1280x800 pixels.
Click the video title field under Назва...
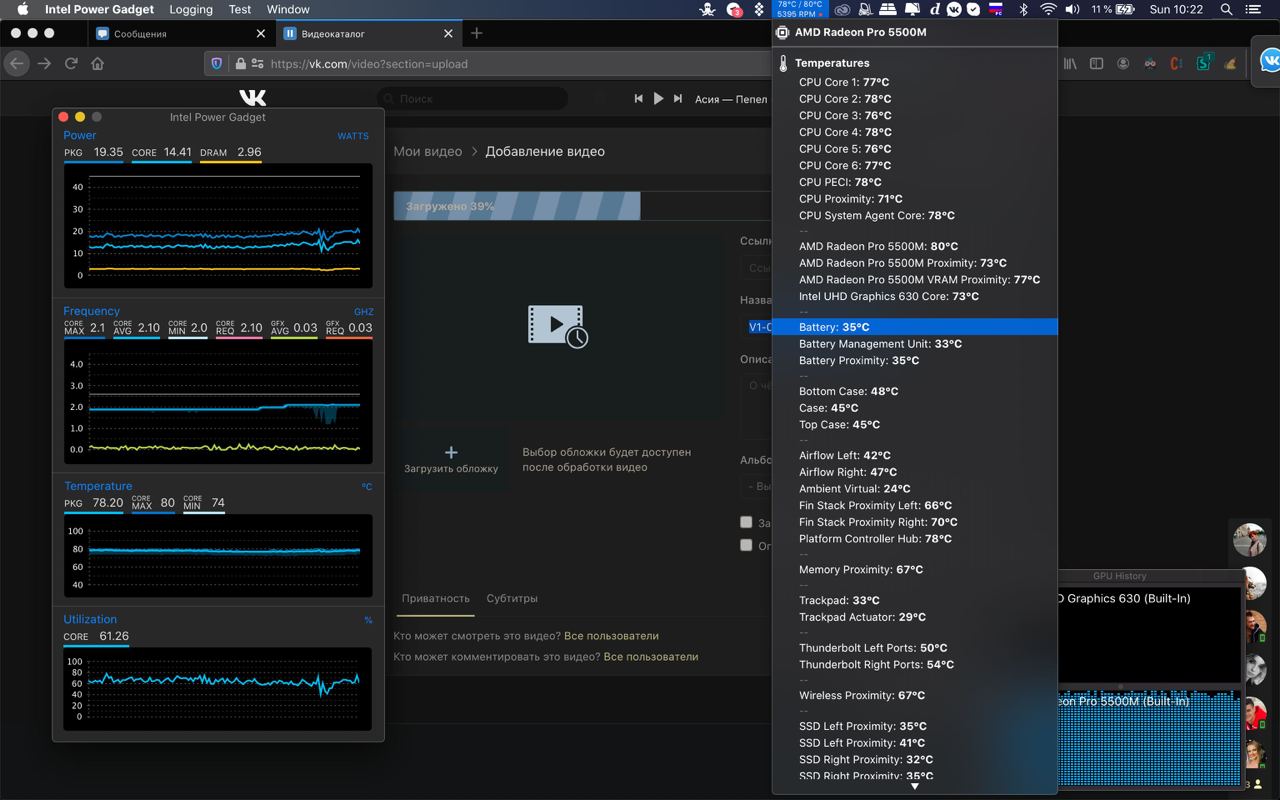click(x=757, y=327)
